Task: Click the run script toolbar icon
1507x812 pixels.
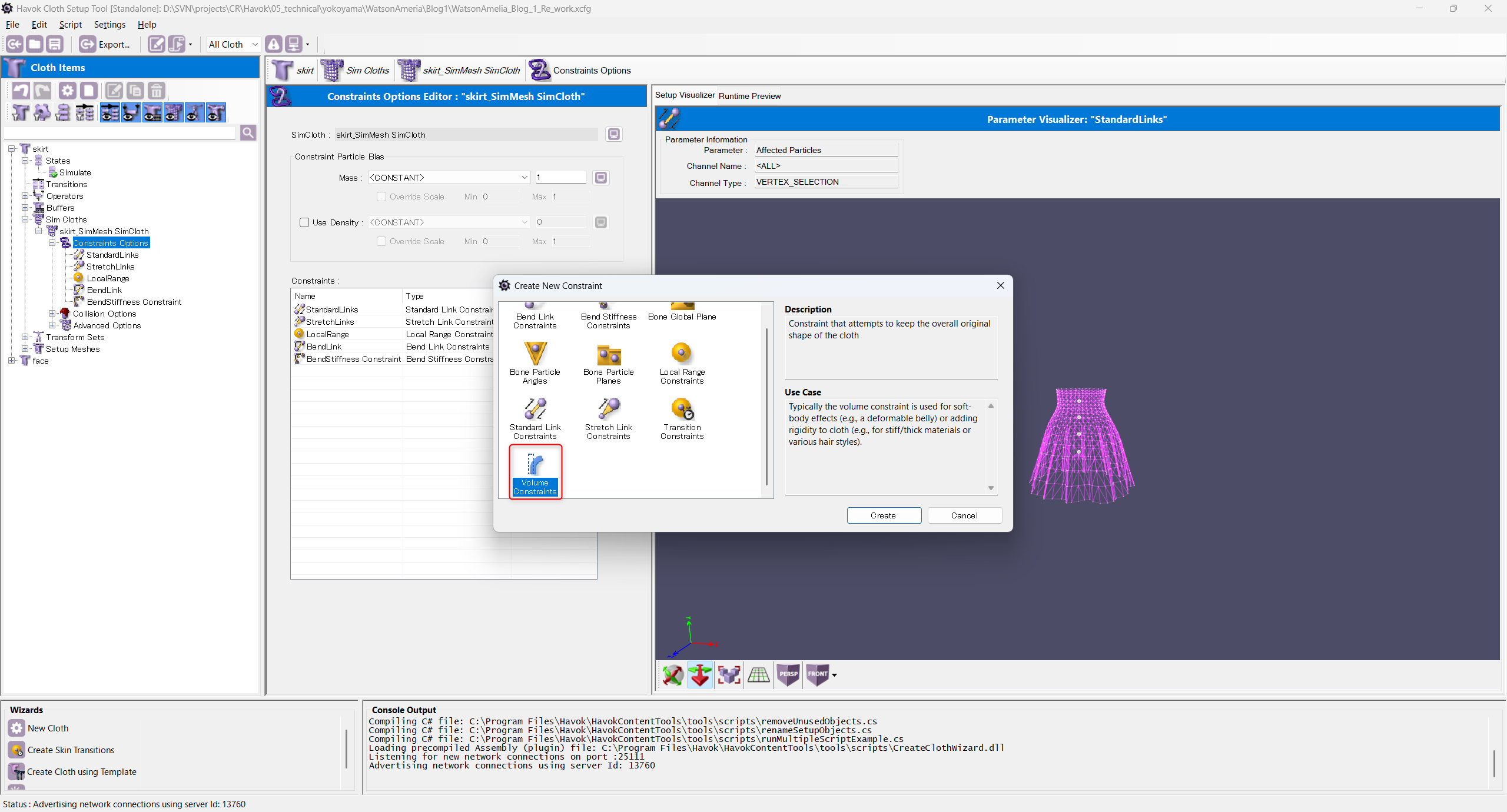Action: pyautogui.click(x=177, y=44)
